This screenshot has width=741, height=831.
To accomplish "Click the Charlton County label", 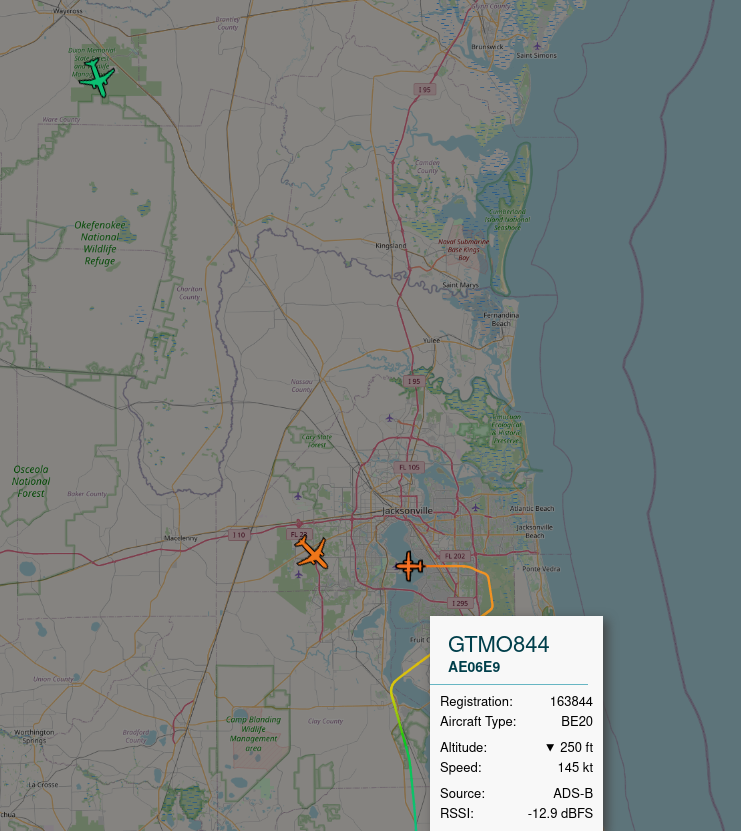I will (189, 293).
